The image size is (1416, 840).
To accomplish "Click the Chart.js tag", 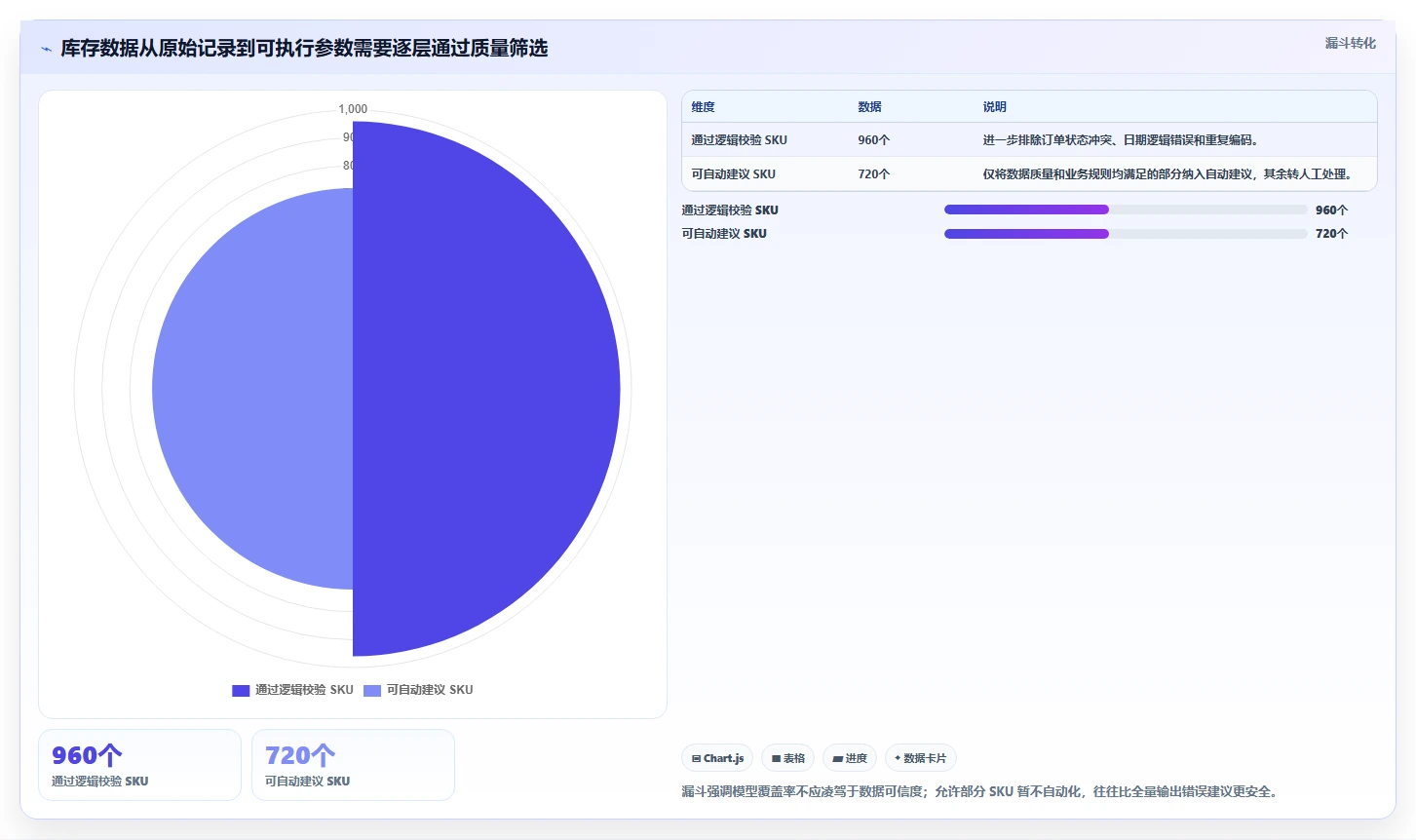I will (717, 758).
